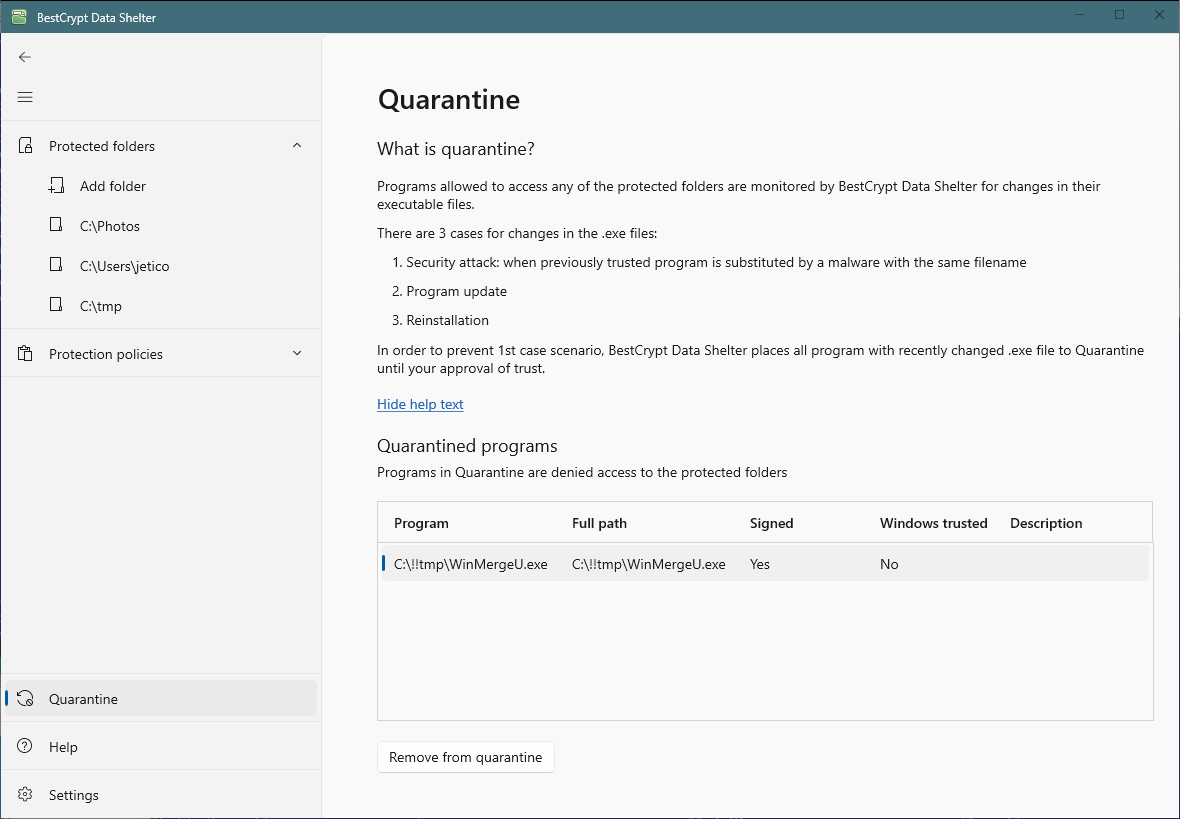This screenshot has height=819, width=1180.
Task: Select the Add folder entry
Action: pos(161,186)
